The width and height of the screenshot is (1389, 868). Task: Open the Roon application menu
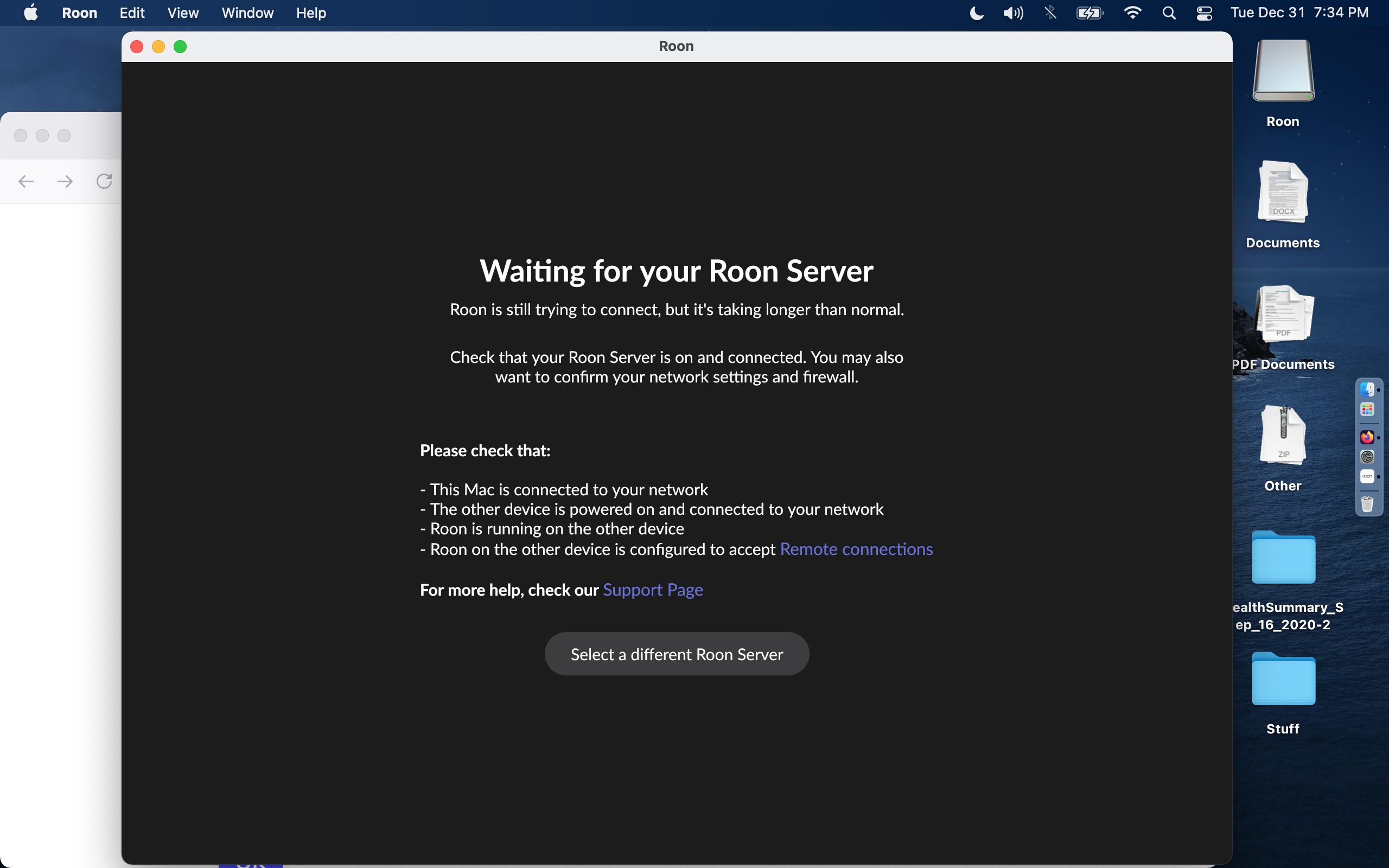click(79, 12)
